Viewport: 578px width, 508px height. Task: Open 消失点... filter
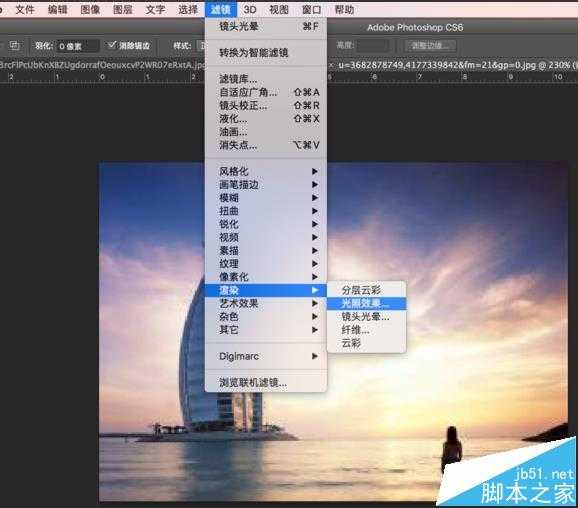pos(266,145)
